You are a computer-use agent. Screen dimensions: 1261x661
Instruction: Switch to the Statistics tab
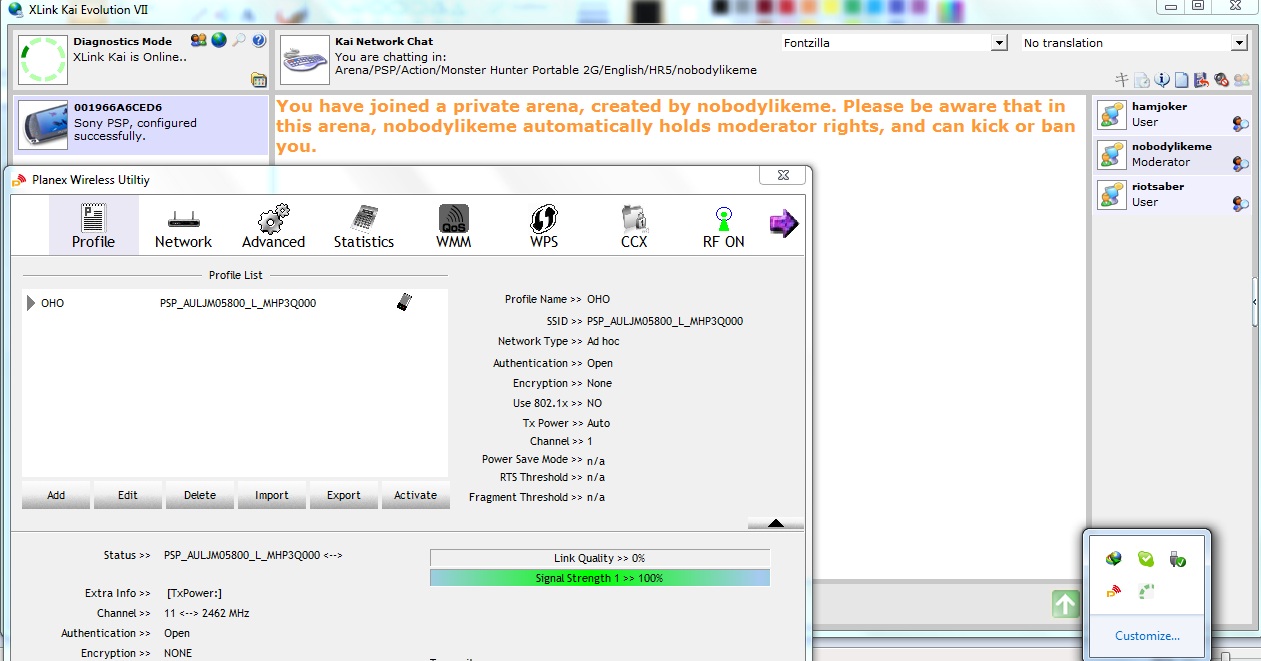click(363, 225)
